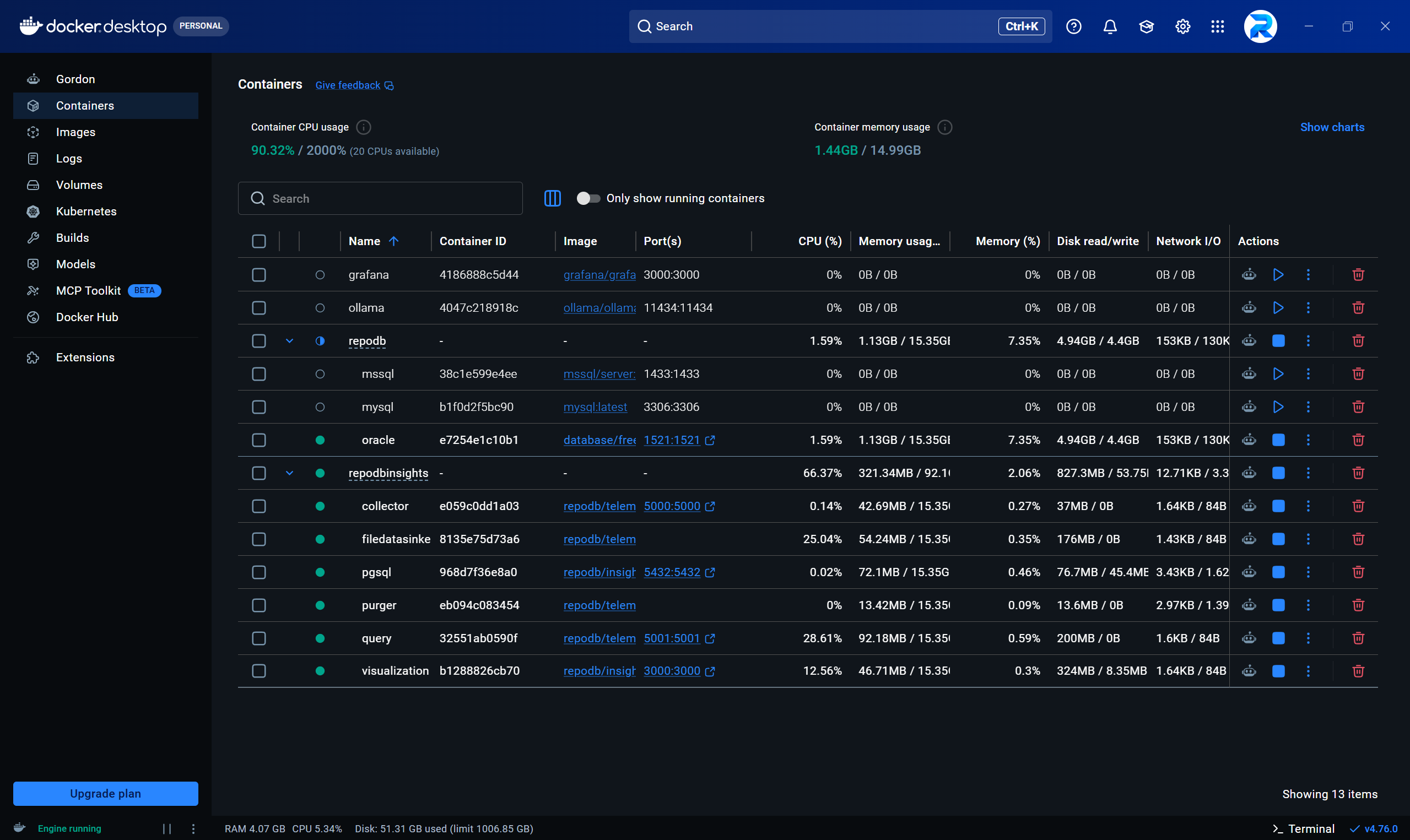Click the Upgrade plan button
The width and height of the screenshot is (1410, 840).
[x=105, y=794]
